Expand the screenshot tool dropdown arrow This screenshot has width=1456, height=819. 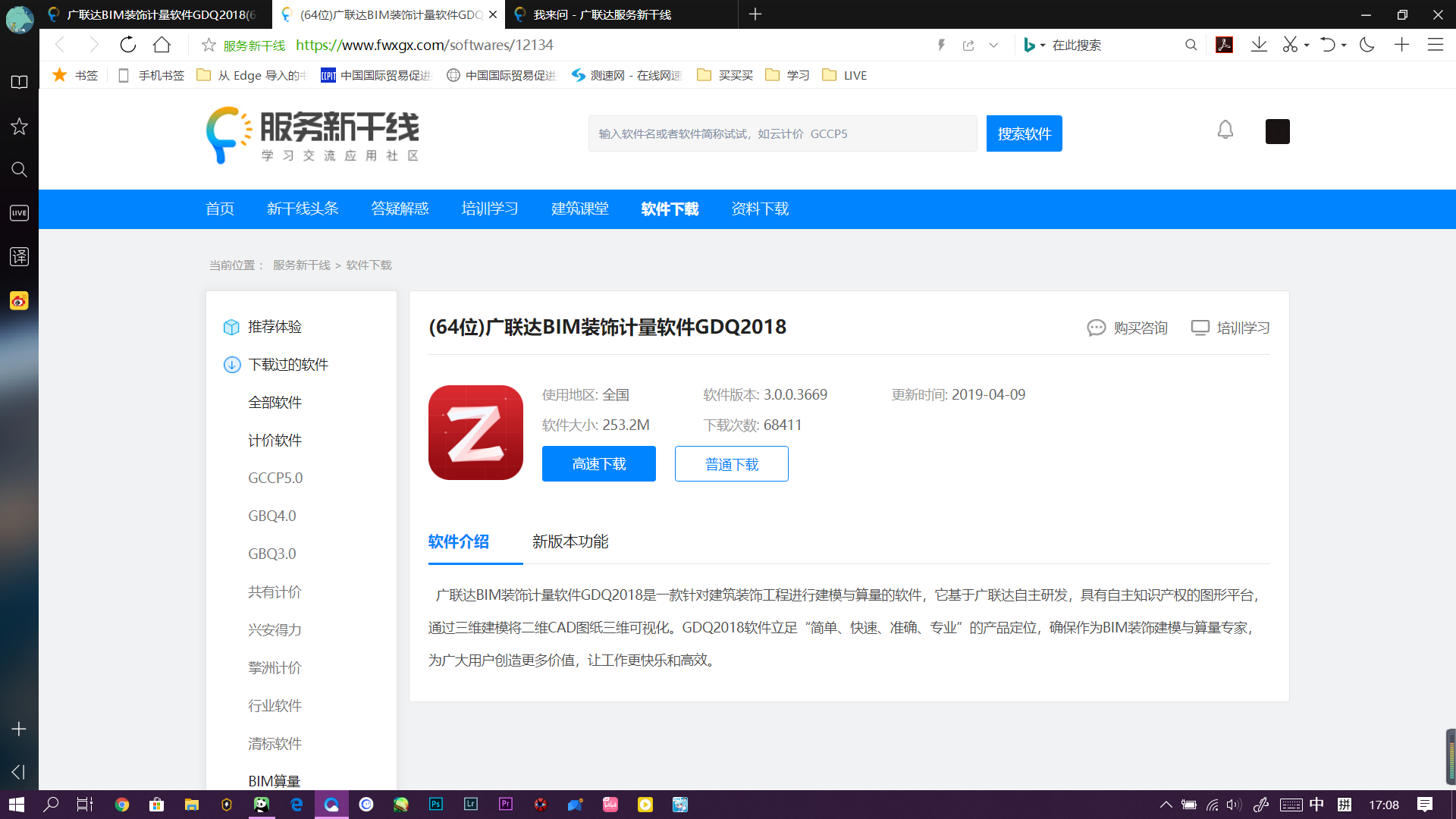coord(1307,45)
